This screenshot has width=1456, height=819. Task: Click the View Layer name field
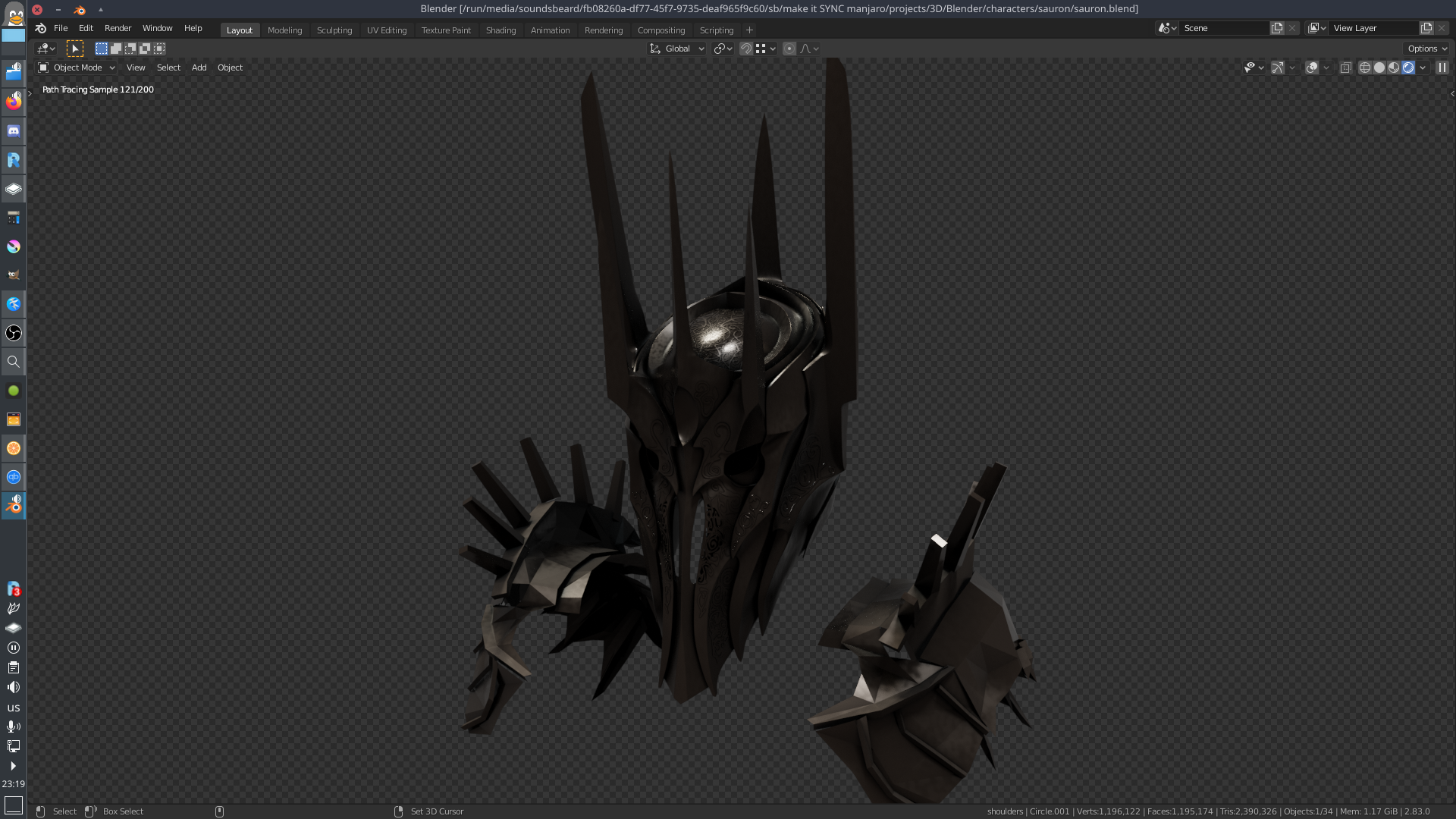1374,28
